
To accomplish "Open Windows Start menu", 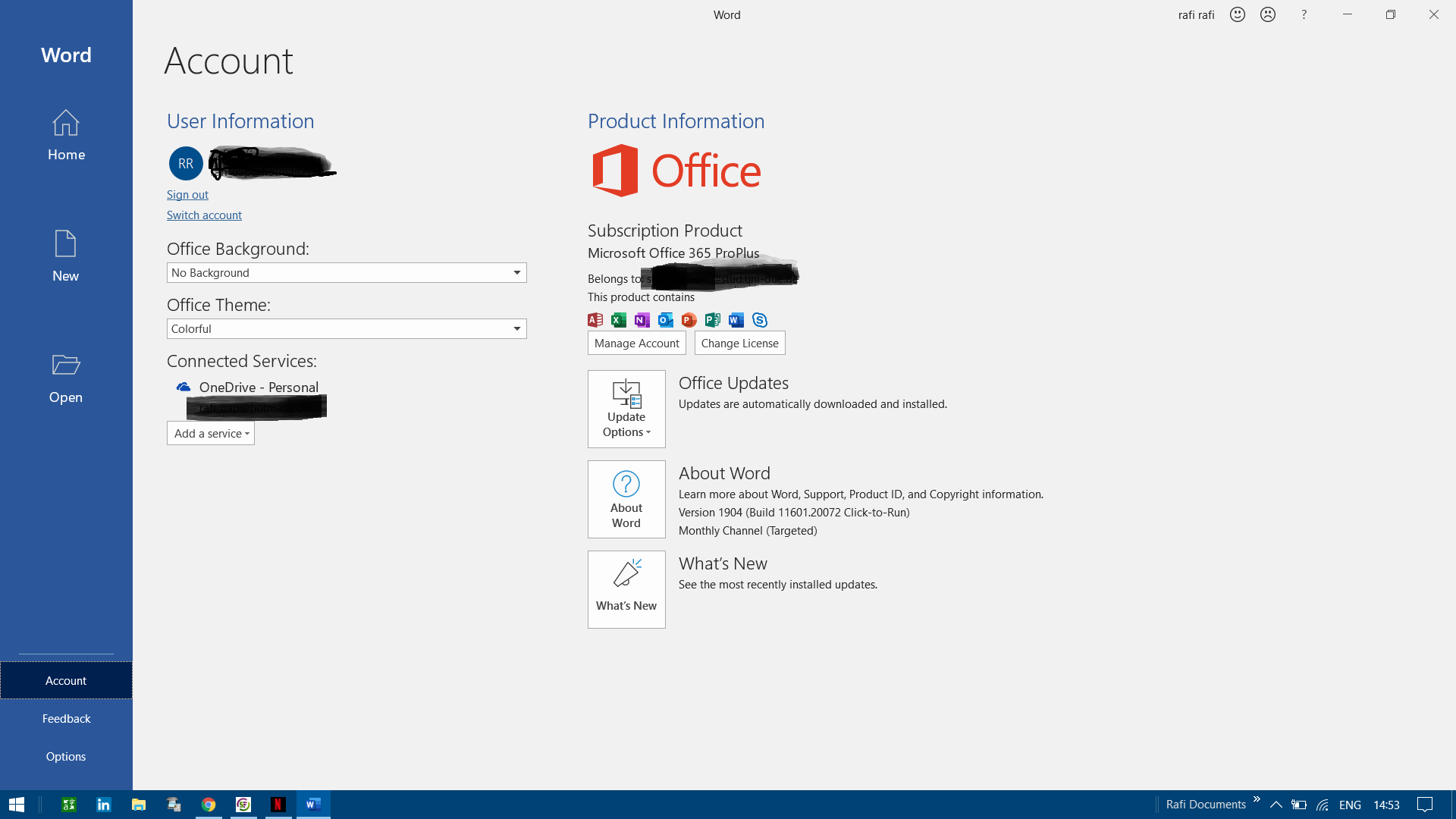I will pyautogui.click(x=17, y=805).
